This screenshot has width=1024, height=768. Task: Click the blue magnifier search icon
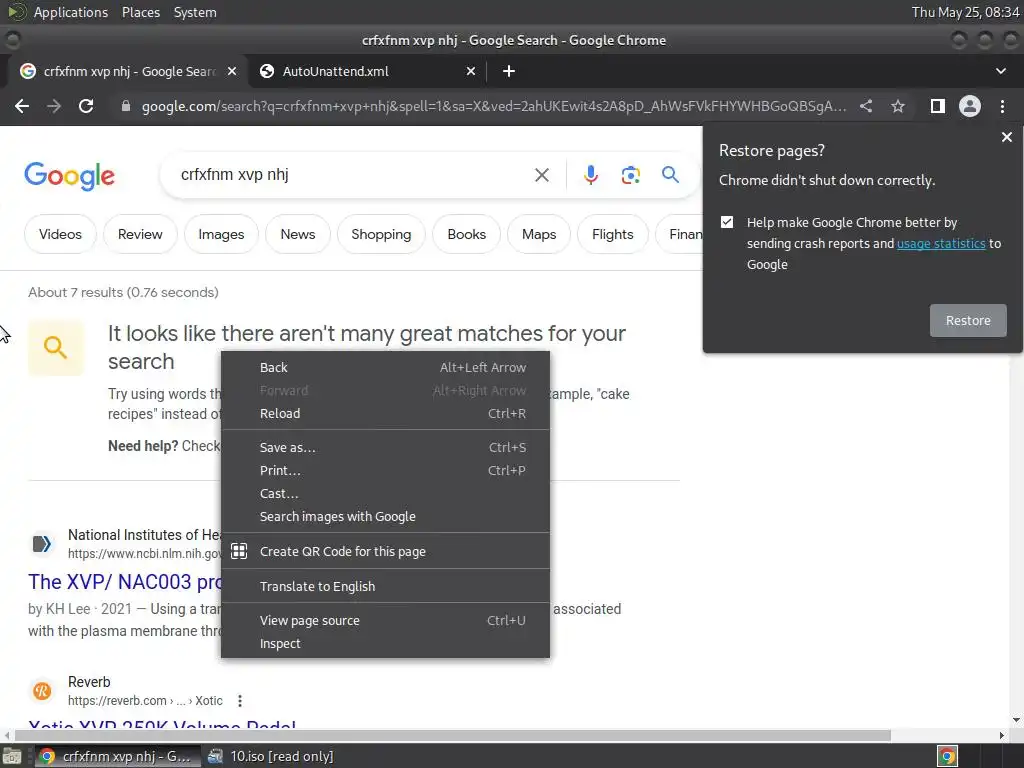tap(670, 174)
